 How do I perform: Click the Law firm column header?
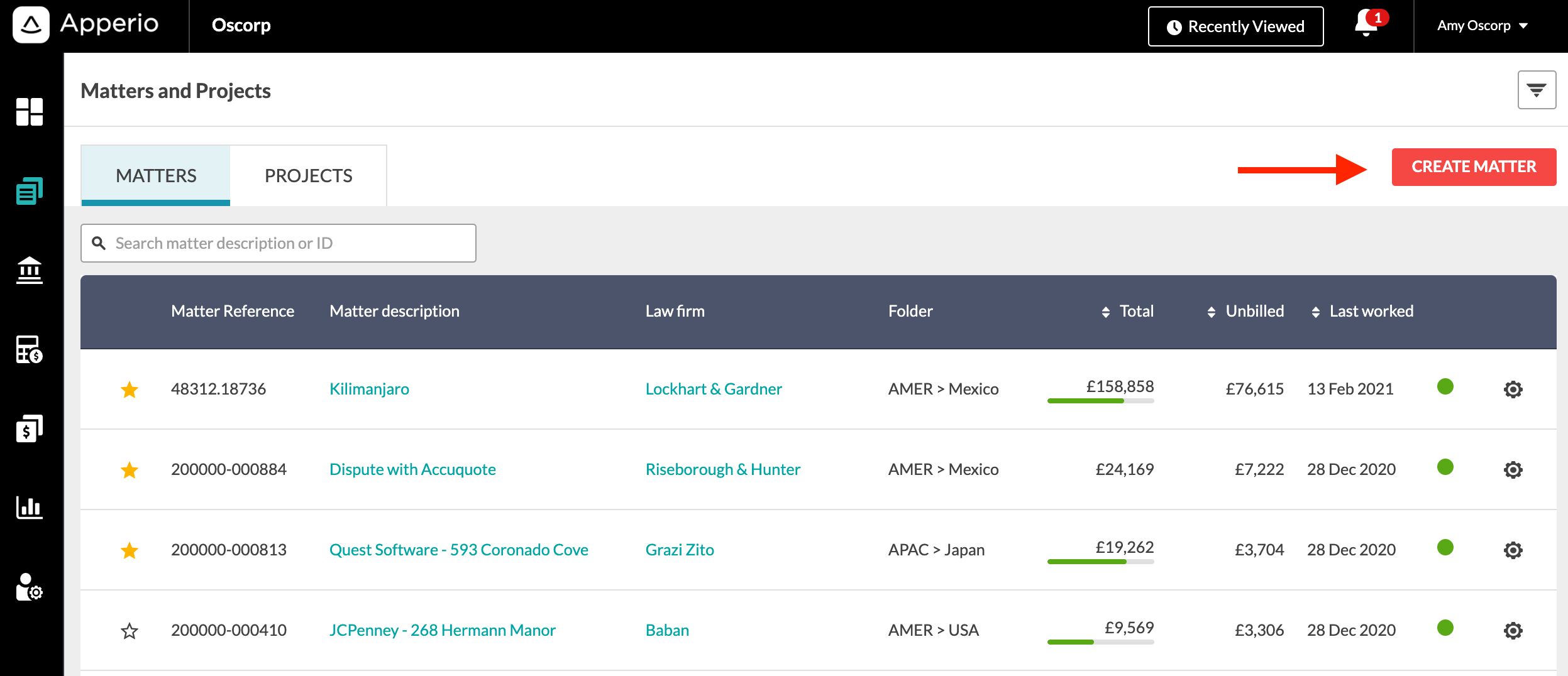tap(675, 312)
